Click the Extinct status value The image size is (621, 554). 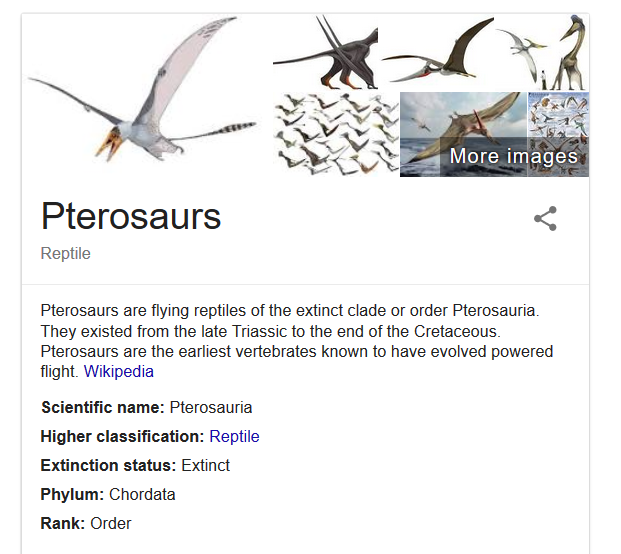(x=205, y=465)
